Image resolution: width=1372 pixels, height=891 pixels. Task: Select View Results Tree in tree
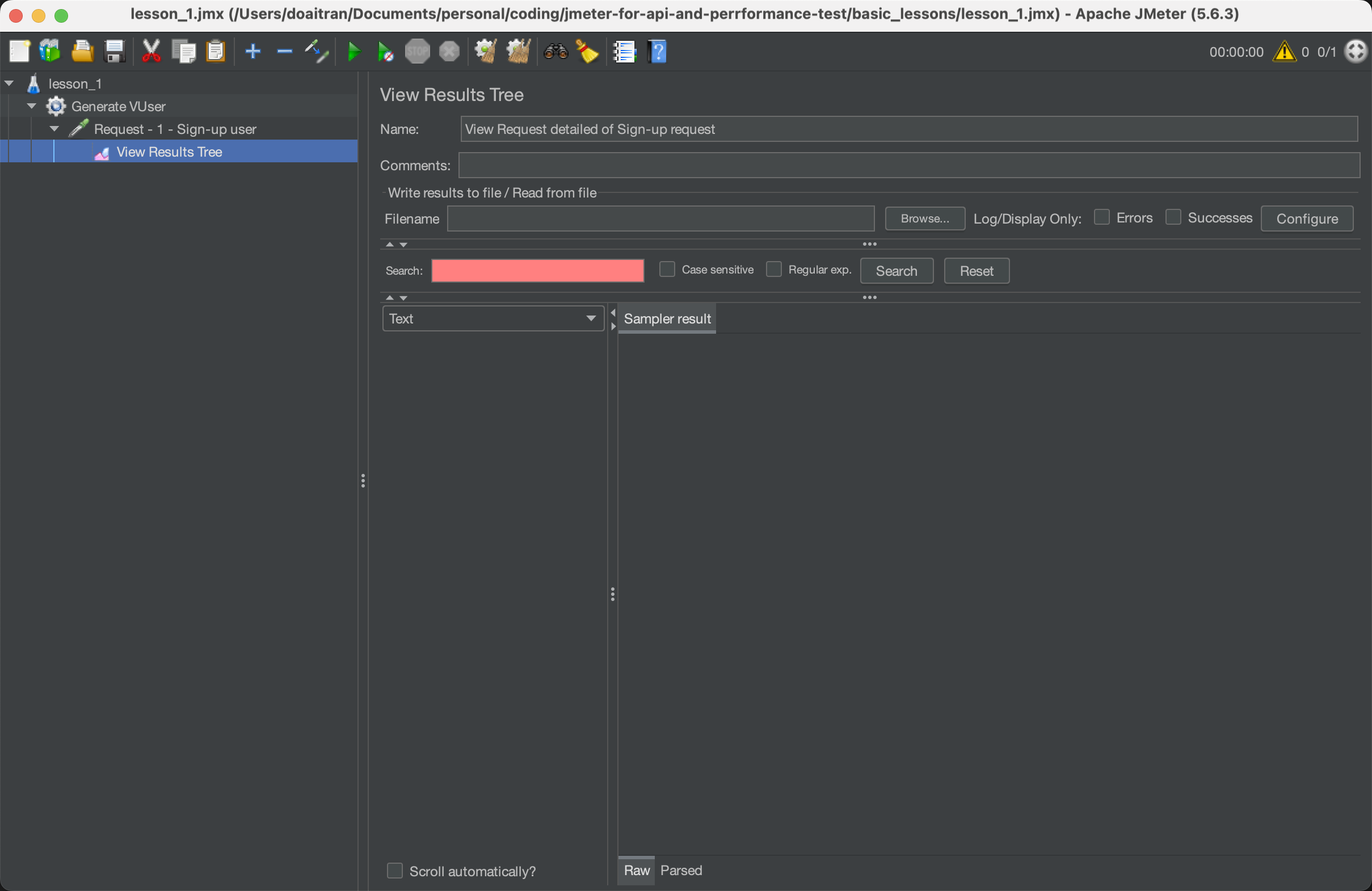point(169,152)
